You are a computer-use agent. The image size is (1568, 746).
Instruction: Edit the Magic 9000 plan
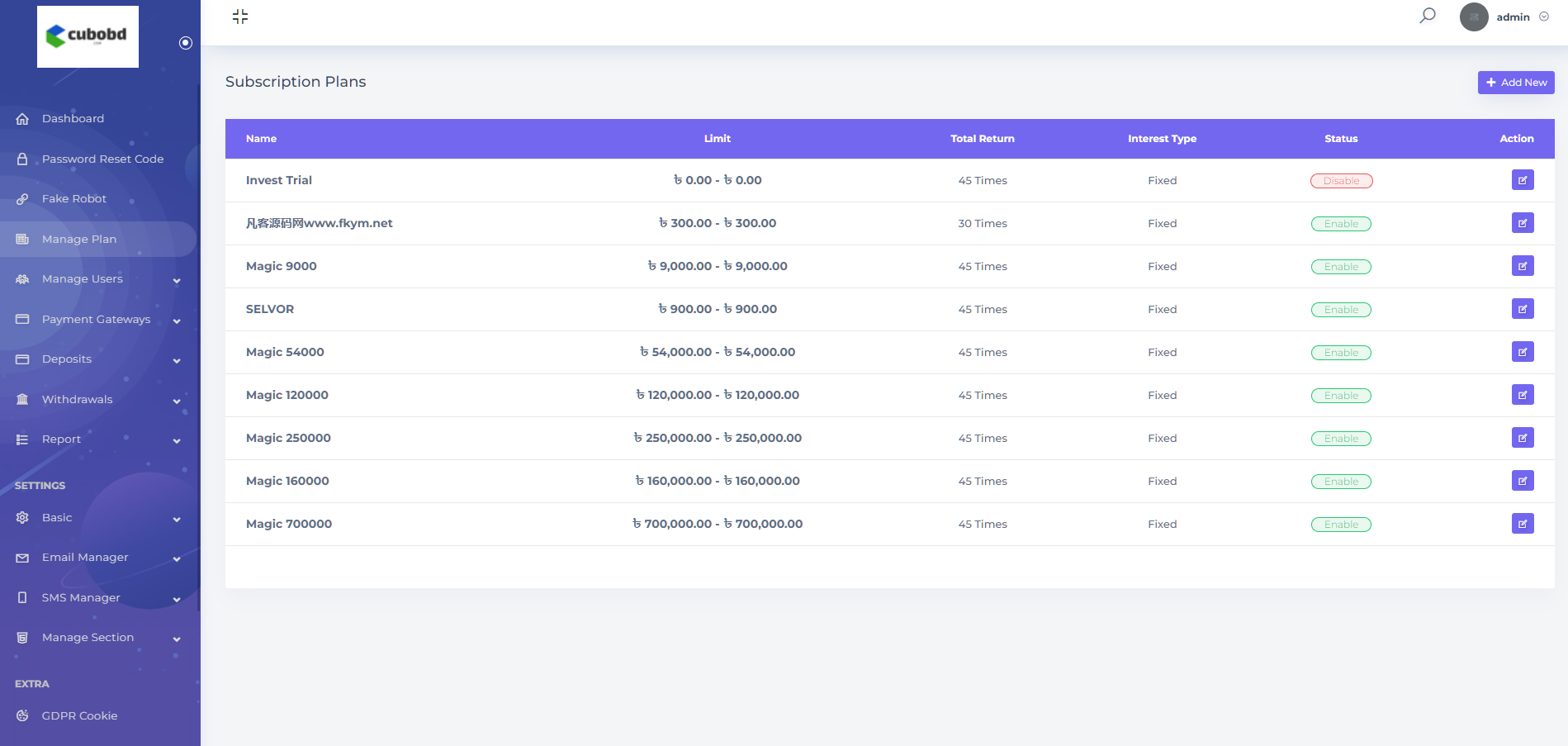[x=1522, y=266]
